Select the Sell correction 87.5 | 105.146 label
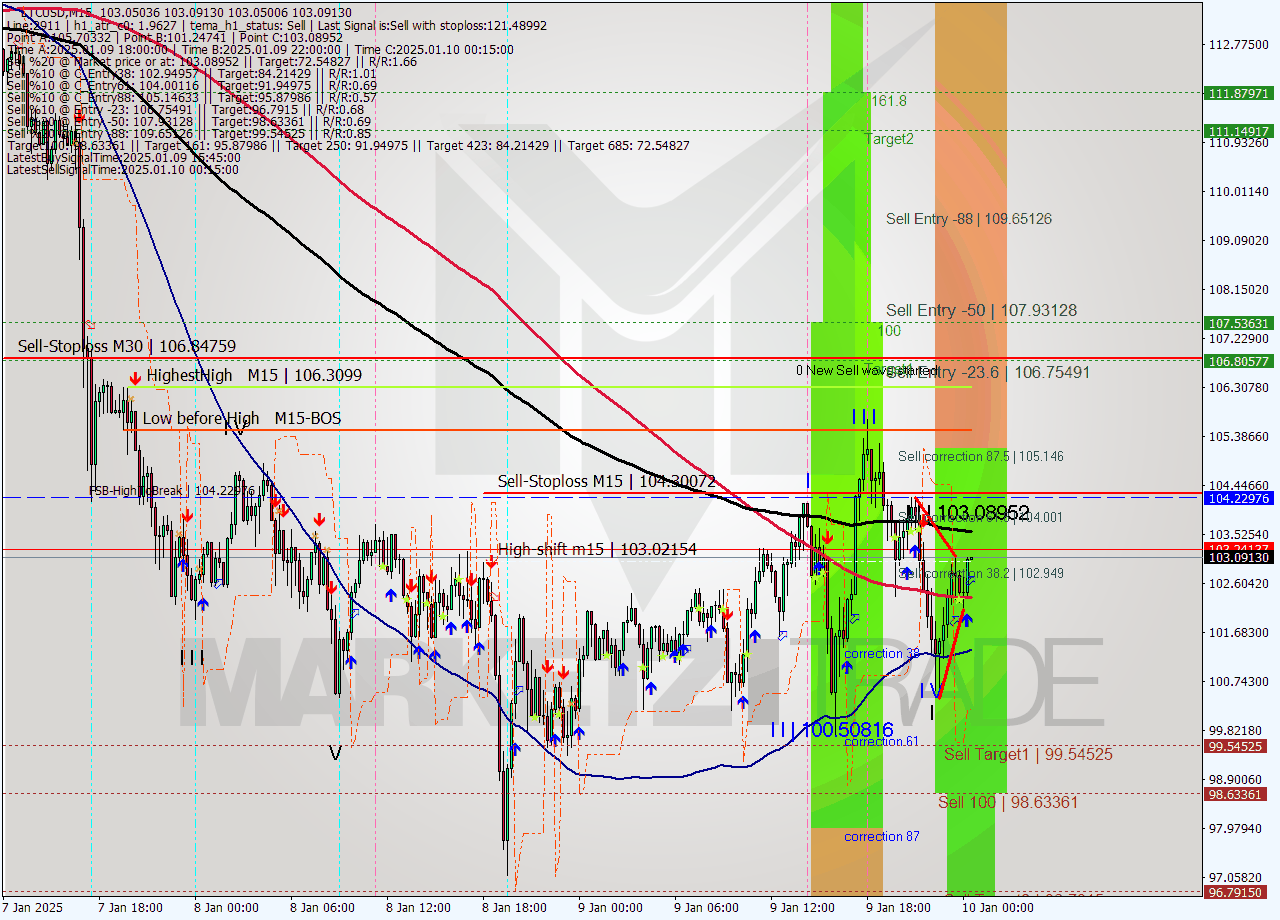 pyautogui.click(x=980, y=456)
